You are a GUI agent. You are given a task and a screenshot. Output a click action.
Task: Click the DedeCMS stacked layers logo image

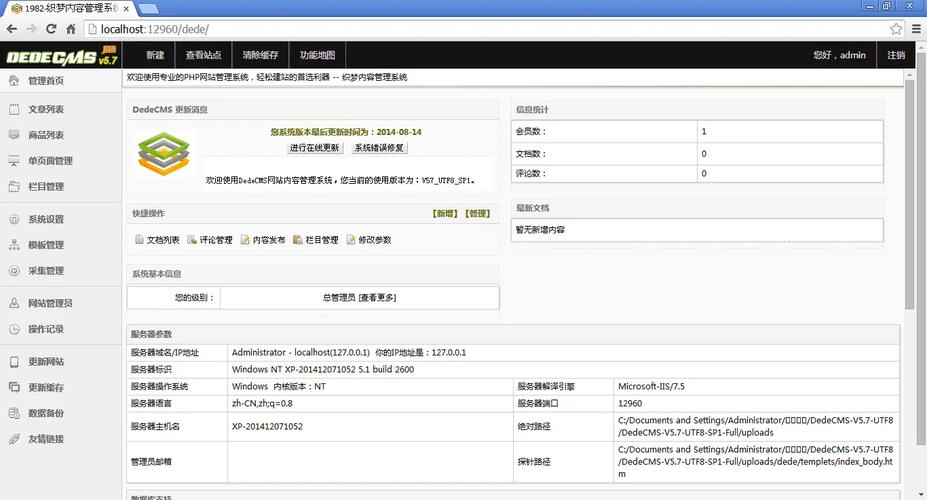(x=164, y=154)
